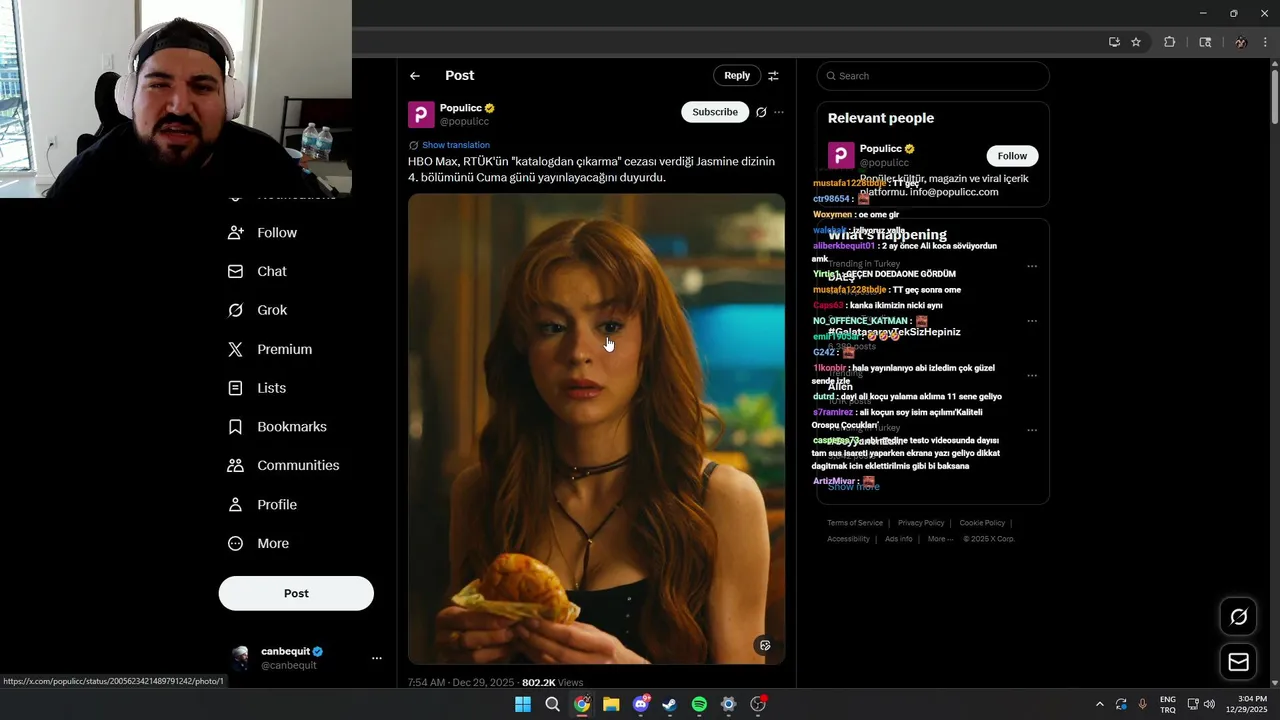Click the image edit icon on the photo
Viewport: 1280px width, 720px height.
click(765, 646)
